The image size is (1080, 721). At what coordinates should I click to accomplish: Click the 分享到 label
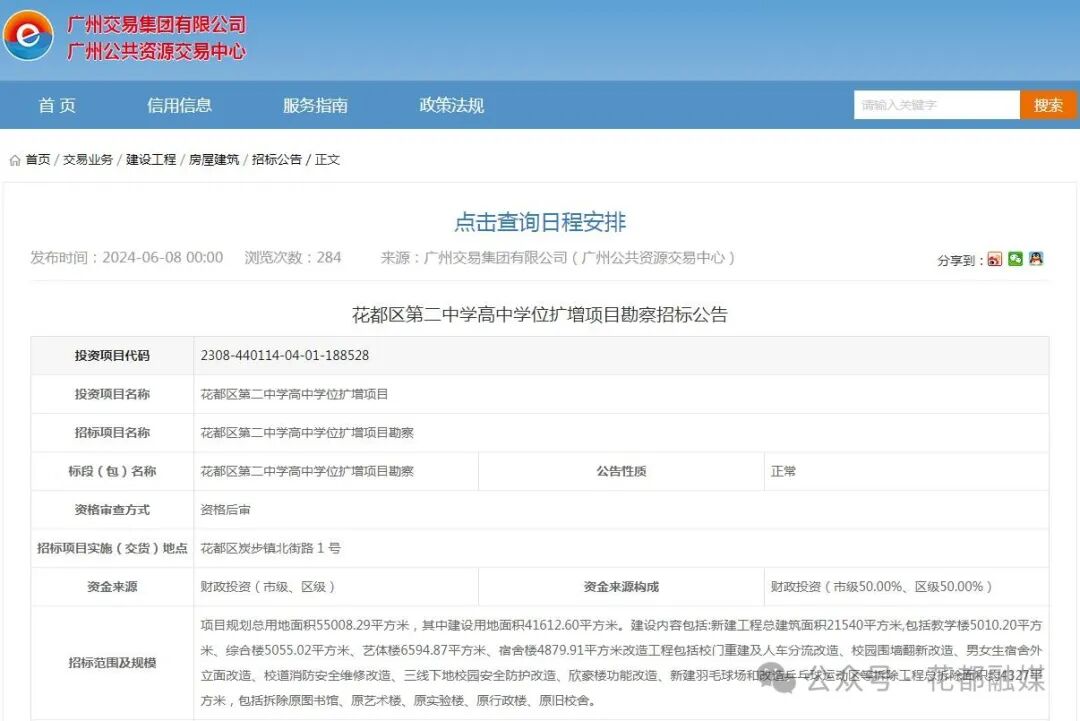[x=960, y=260]
